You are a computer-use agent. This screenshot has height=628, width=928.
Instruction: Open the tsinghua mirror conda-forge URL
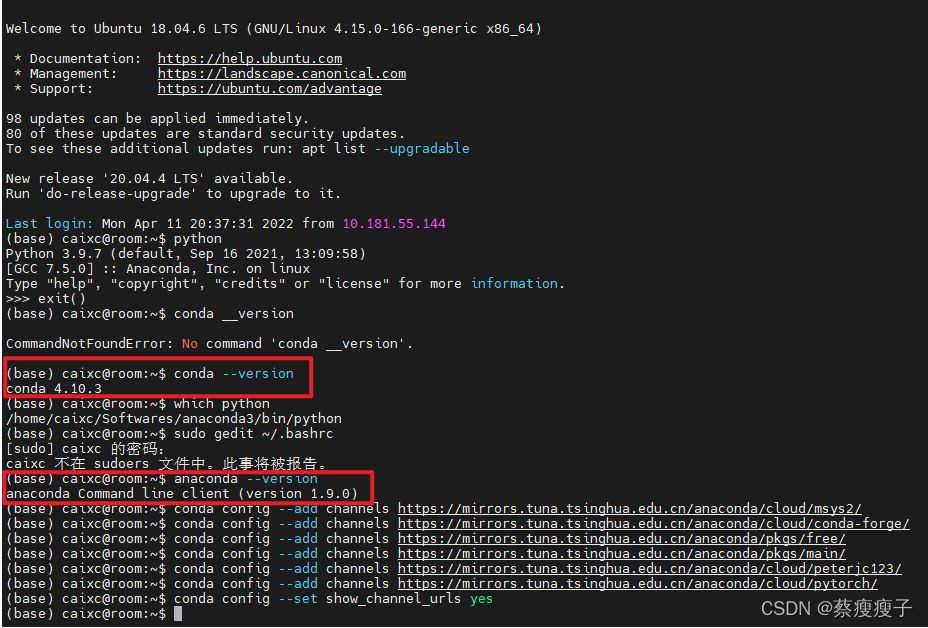pyautogui.click(x=653, y=524)
